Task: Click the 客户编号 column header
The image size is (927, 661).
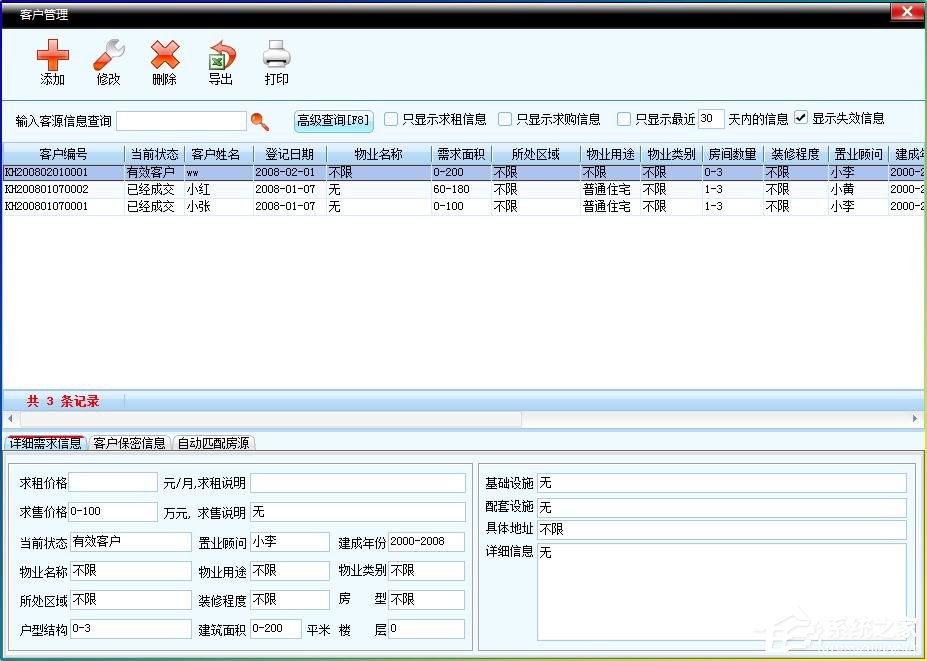Action: tap(63, 154)
